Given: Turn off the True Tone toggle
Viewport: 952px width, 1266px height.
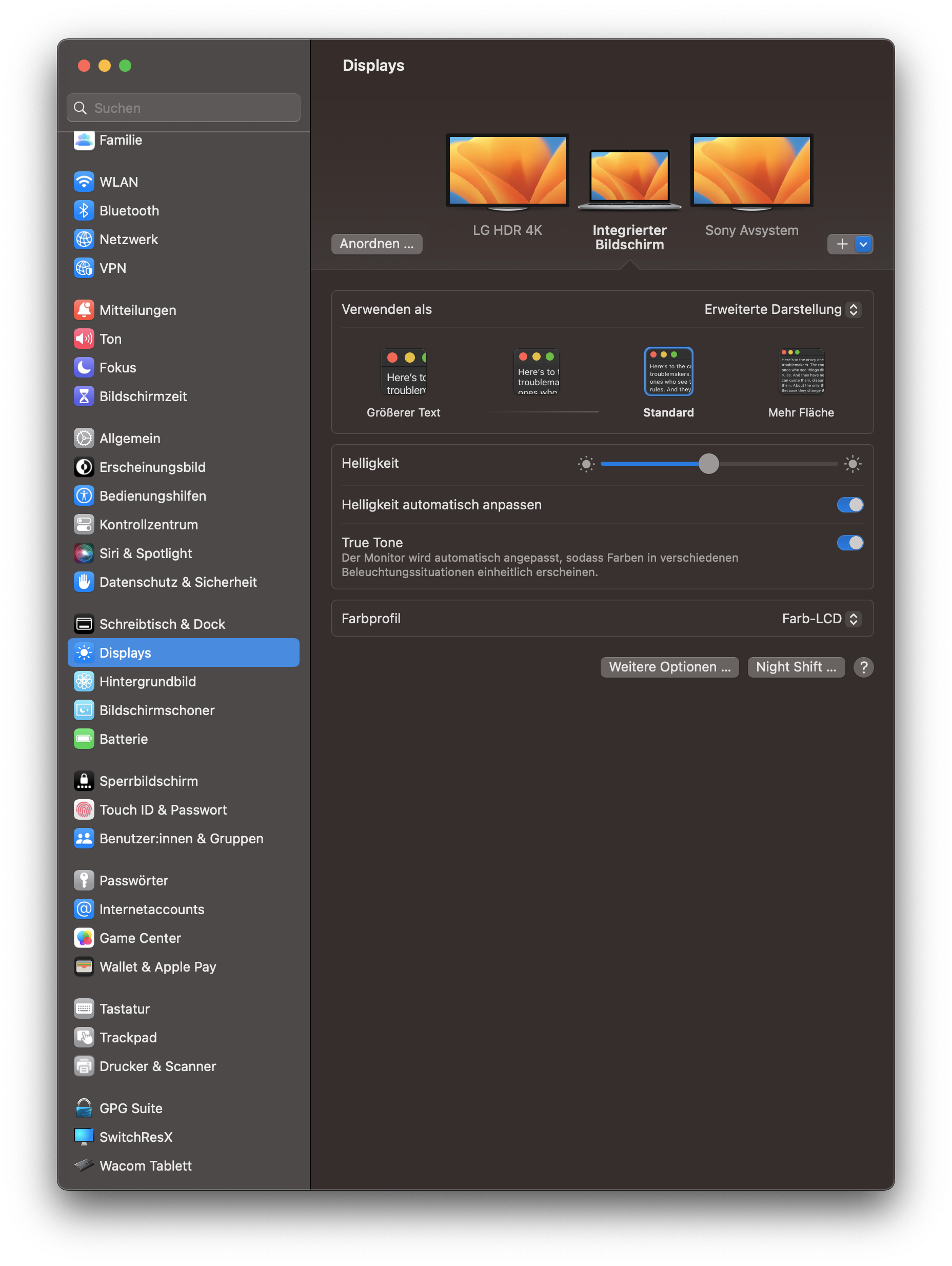Looking at the screenshot, I should point(849,543).
